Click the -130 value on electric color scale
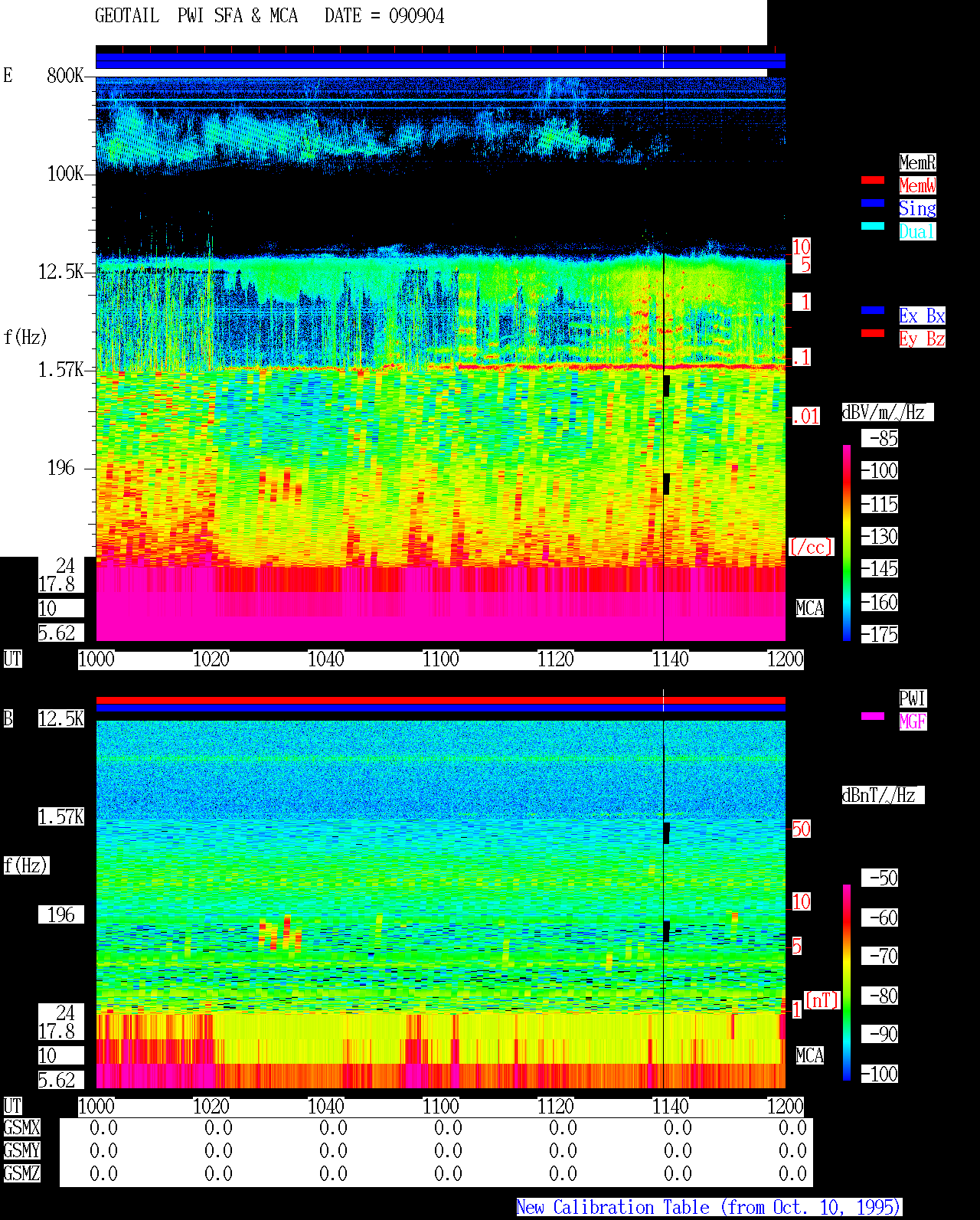 tap(880, 536)
